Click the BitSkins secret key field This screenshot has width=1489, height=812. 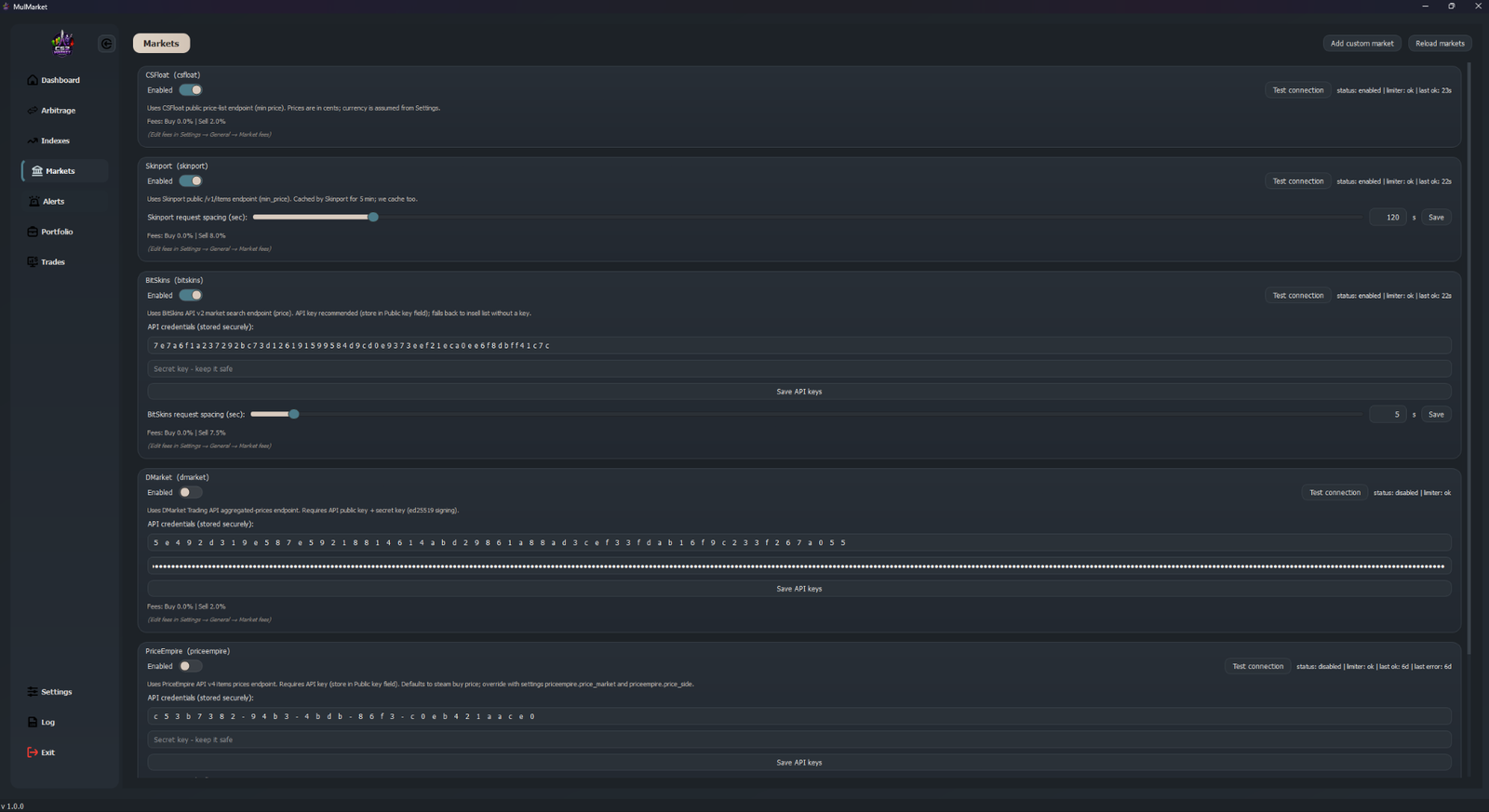[x=799, y=369]
